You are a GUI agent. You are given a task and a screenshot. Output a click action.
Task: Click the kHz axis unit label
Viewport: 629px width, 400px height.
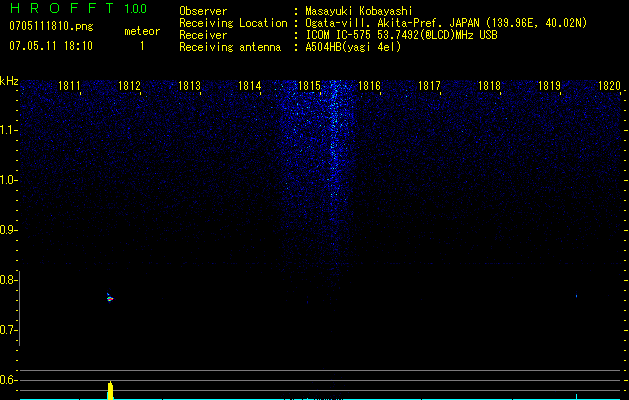[x=9, y=81]
